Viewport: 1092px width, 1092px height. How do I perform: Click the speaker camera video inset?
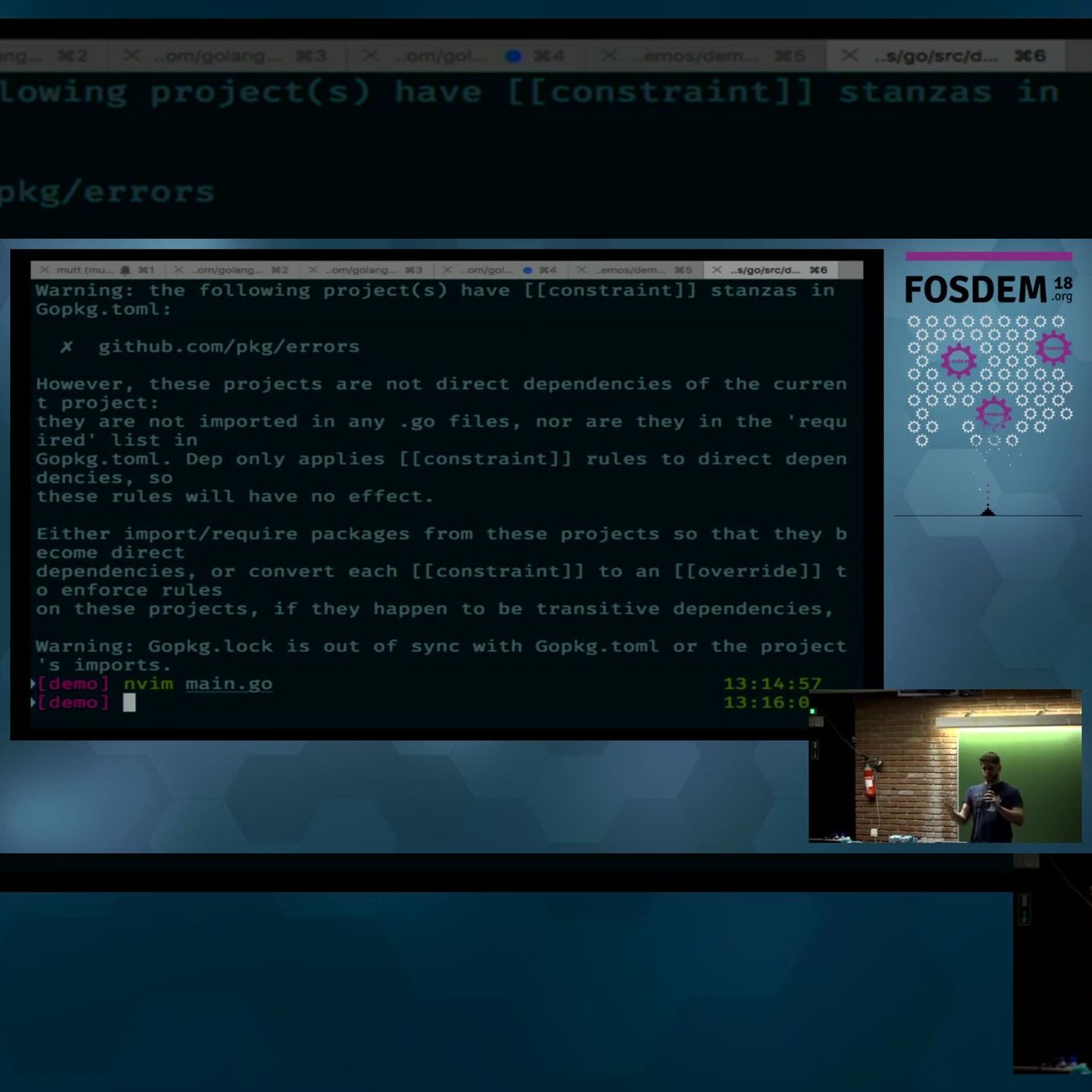click(x=945, y=766)
